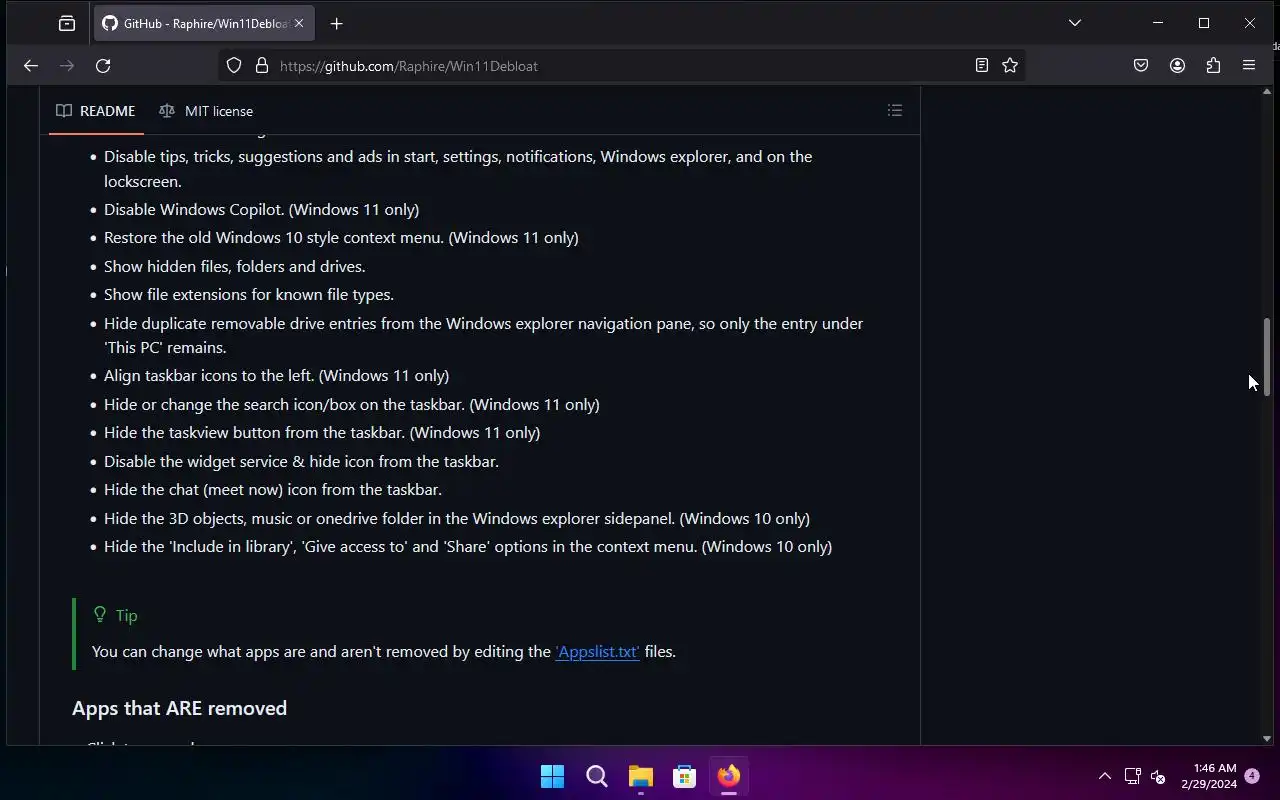Click the scrollbar up arrow

pyautogui.click(x=1266, y=93)
